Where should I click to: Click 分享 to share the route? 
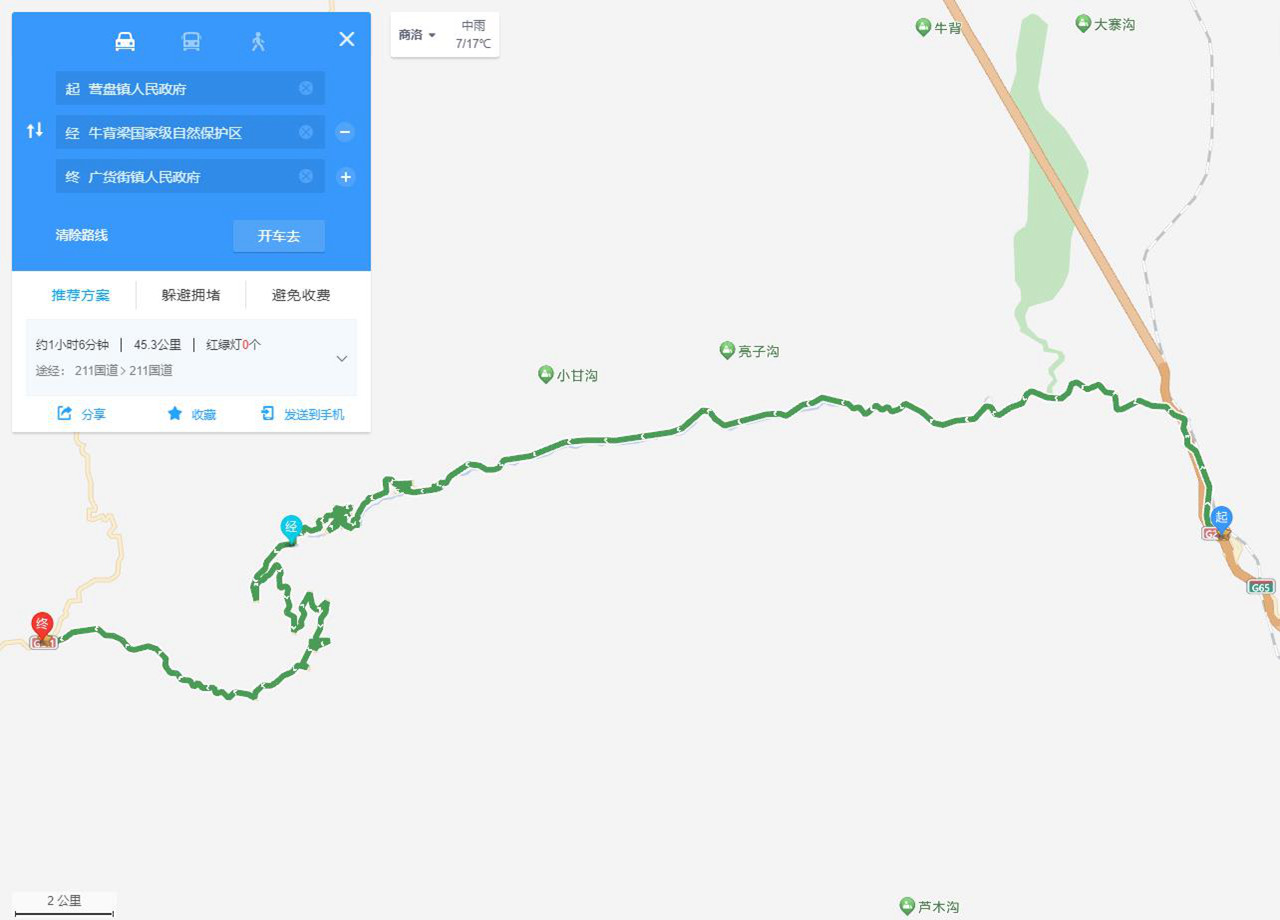(x=81, y=414)
